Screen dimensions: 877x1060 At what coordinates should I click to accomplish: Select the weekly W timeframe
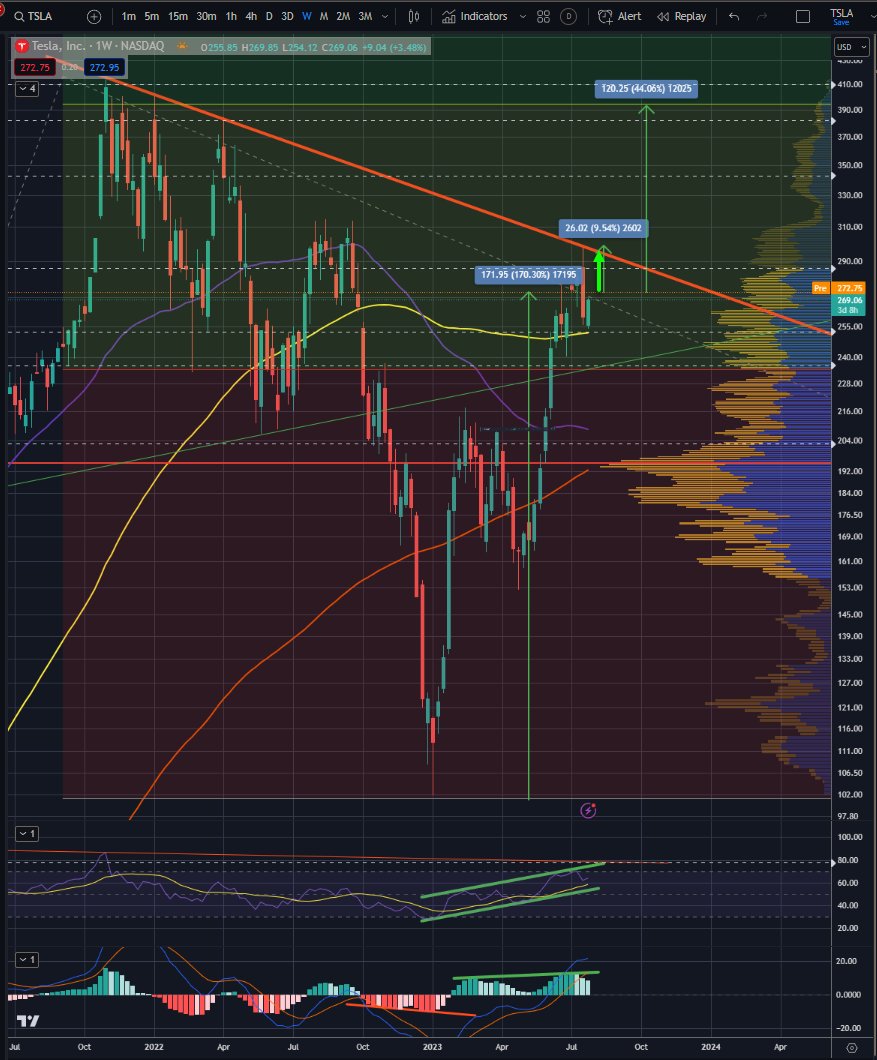point(307,16)
